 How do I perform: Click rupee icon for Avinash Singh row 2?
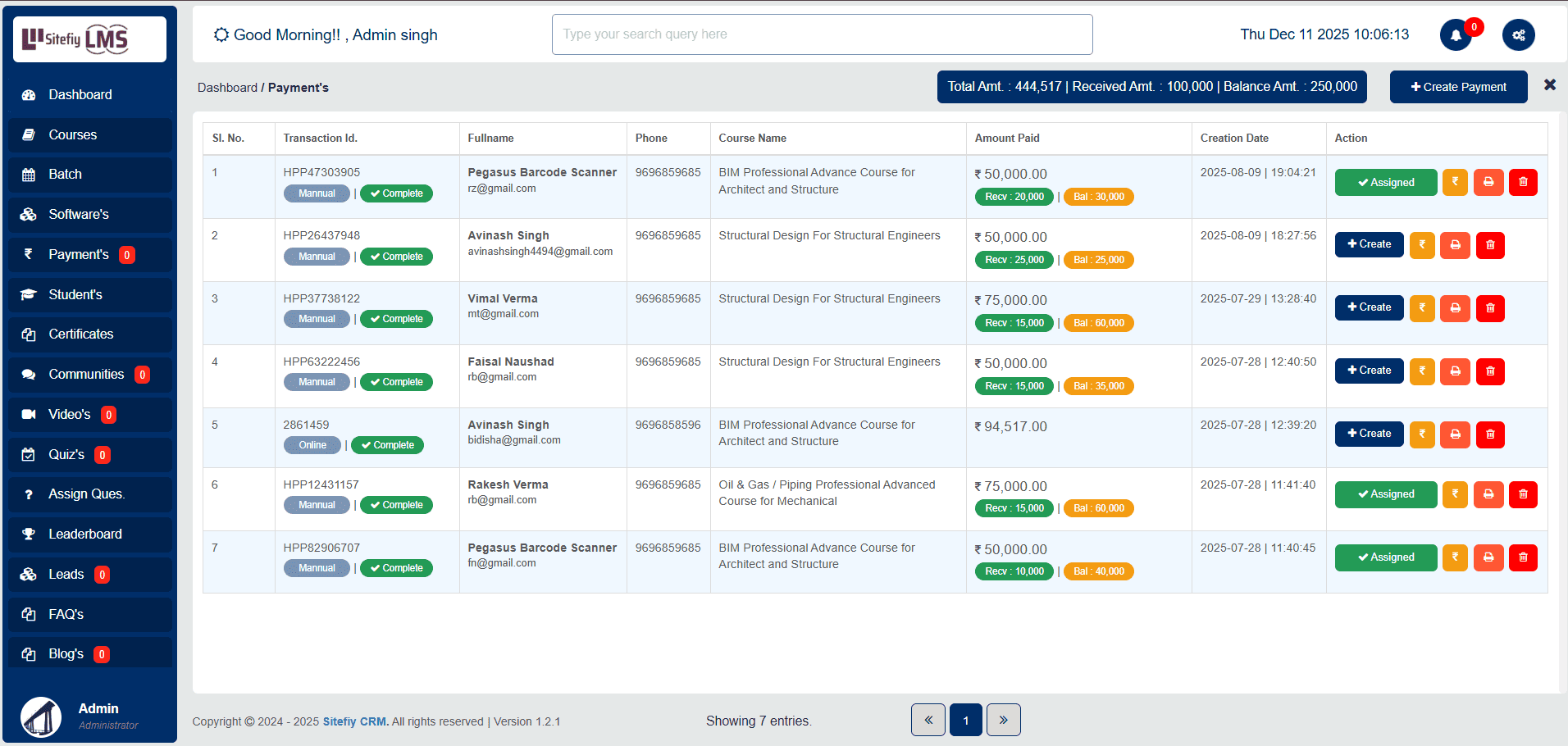[x=1422, y=245]
